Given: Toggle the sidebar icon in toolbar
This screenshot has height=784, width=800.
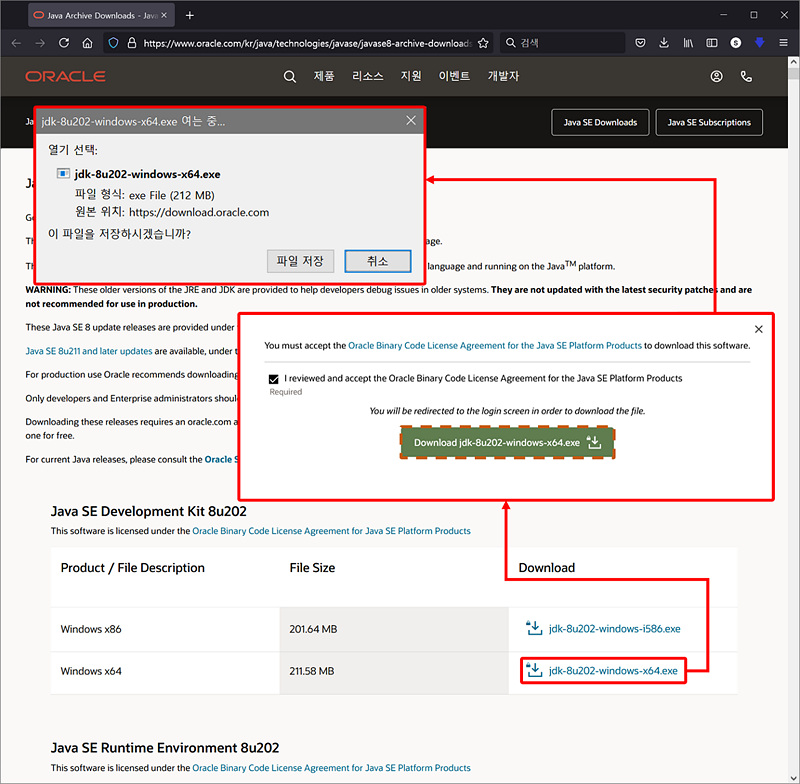Looking at the screenshot, I should pos(712,43).
